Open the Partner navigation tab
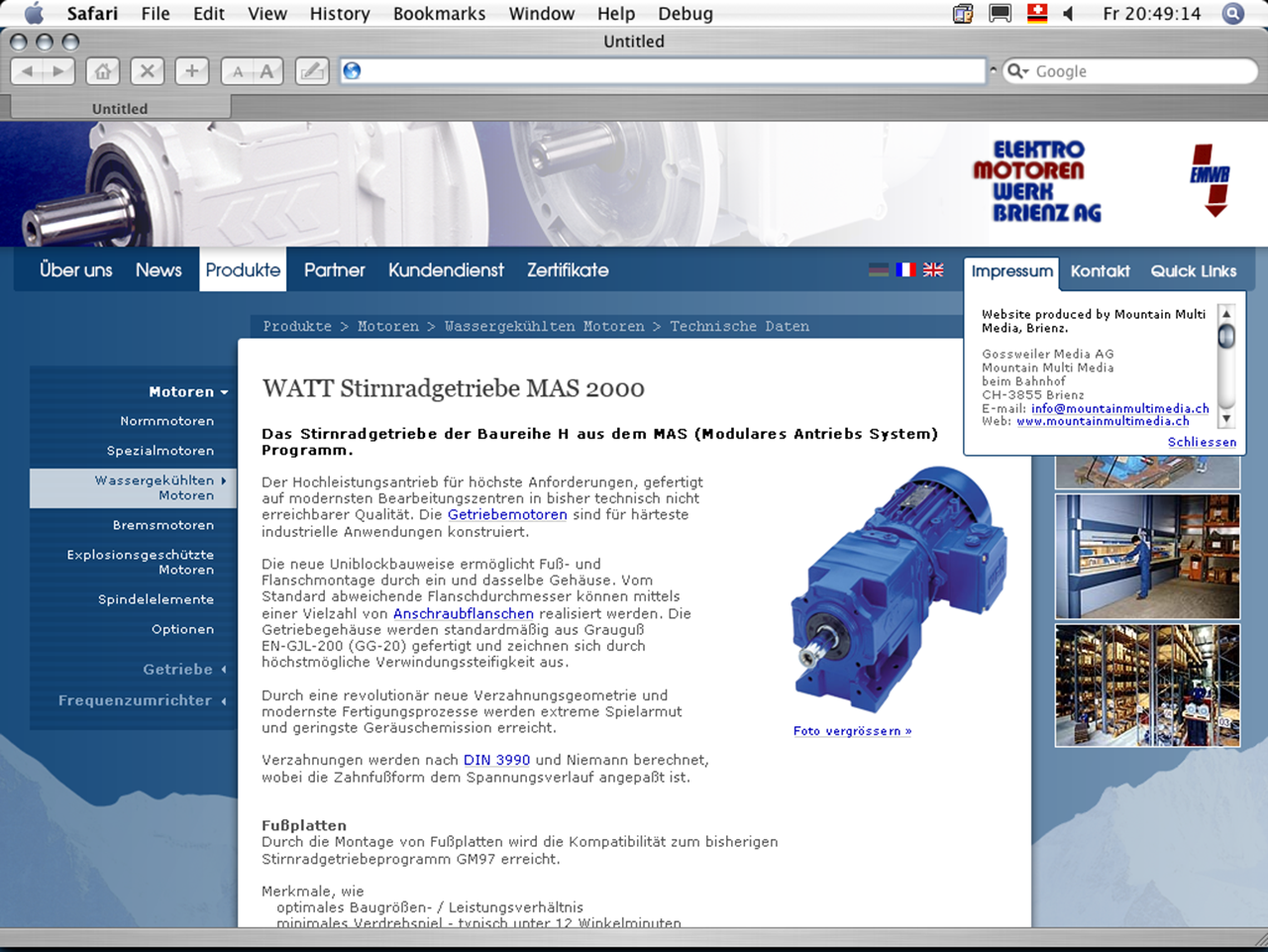Screen dimensions: 1268x952 click(x=335, y=269)
